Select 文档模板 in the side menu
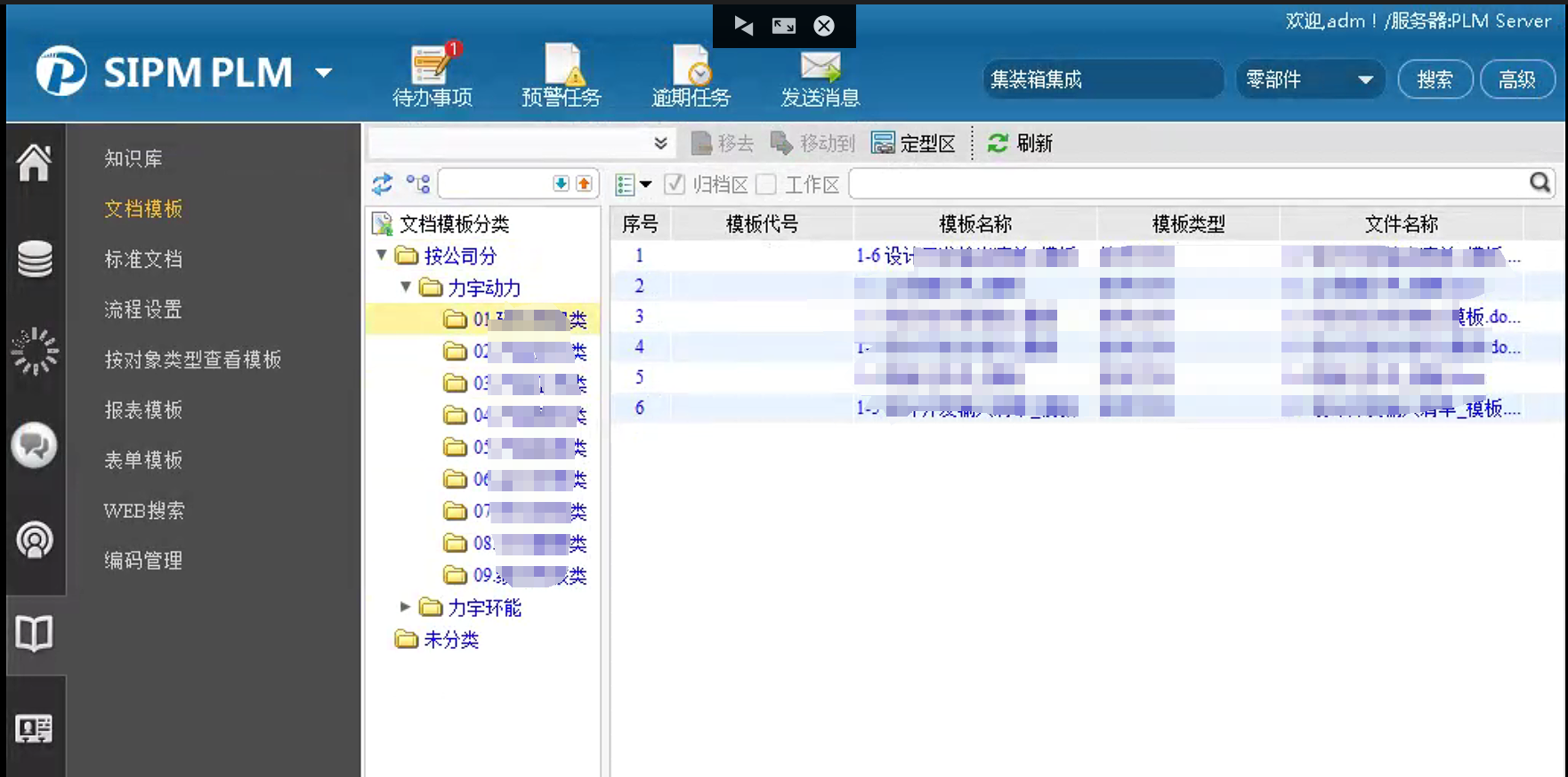 coord(143,209)
